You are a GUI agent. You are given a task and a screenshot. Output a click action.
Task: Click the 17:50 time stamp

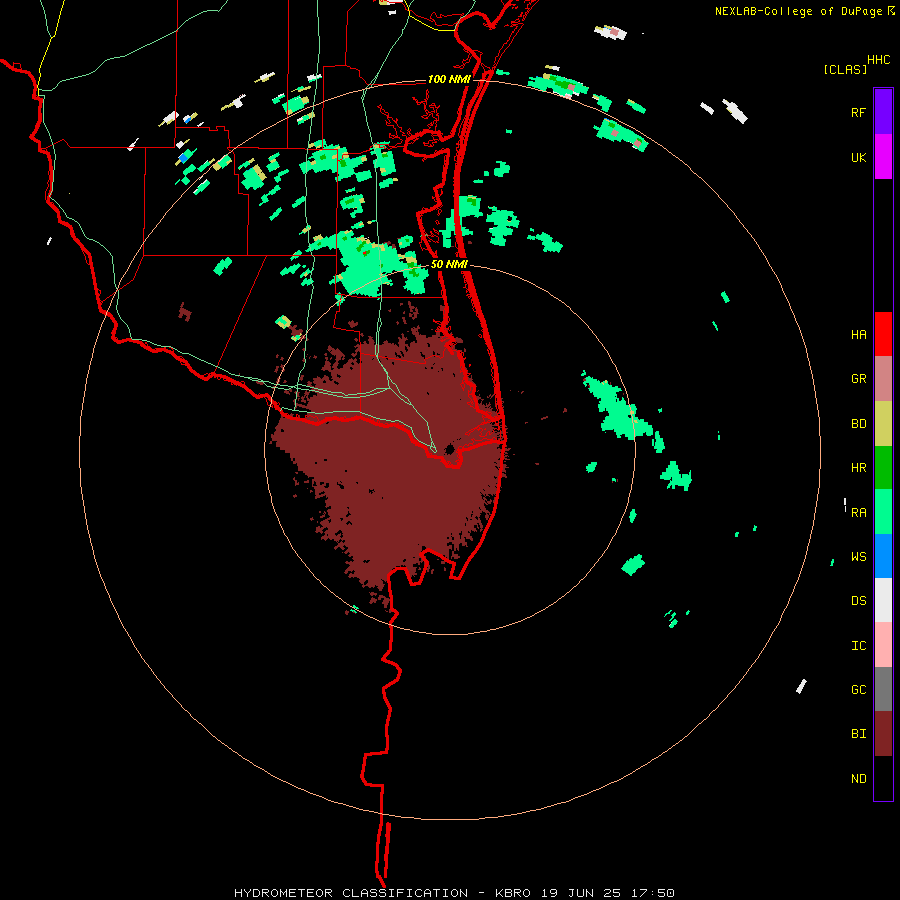655,893
